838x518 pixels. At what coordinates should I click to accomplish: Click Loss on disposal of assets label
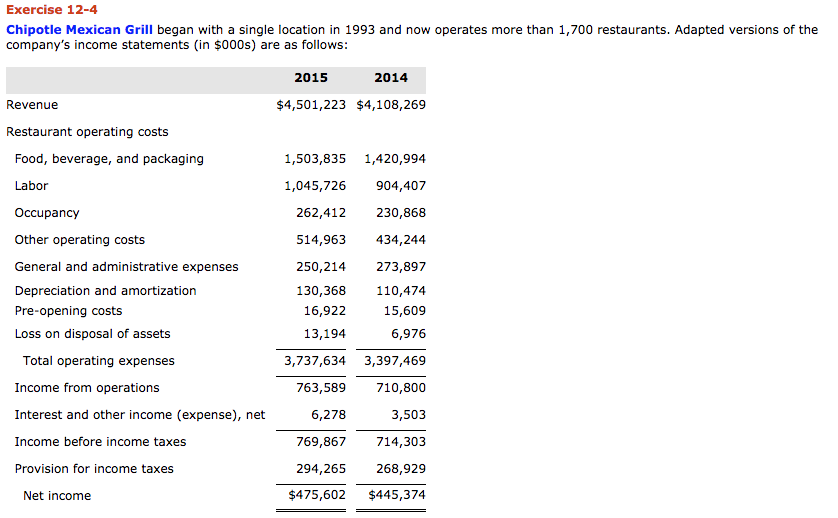coord(92,334)
